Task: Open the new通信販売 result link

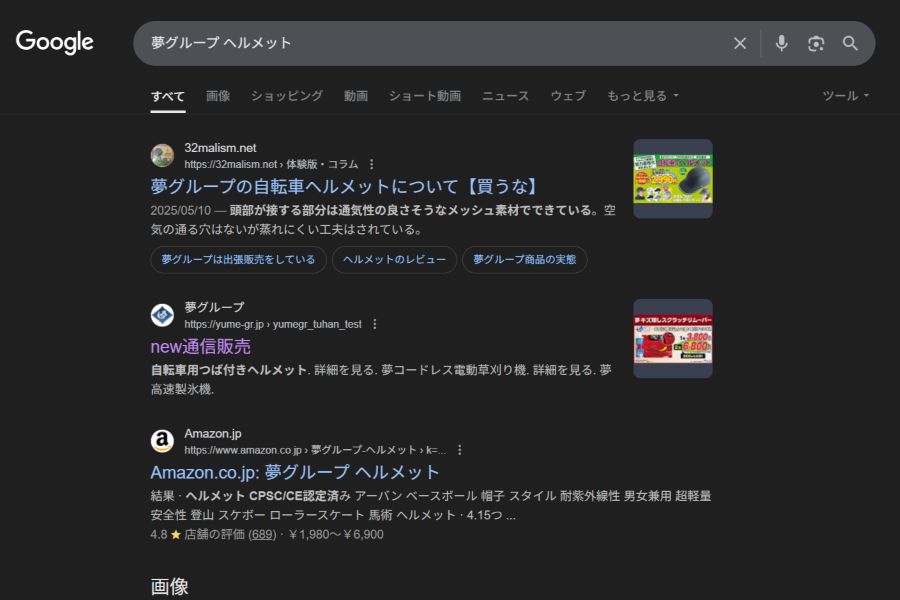Action: click(201, 347)
